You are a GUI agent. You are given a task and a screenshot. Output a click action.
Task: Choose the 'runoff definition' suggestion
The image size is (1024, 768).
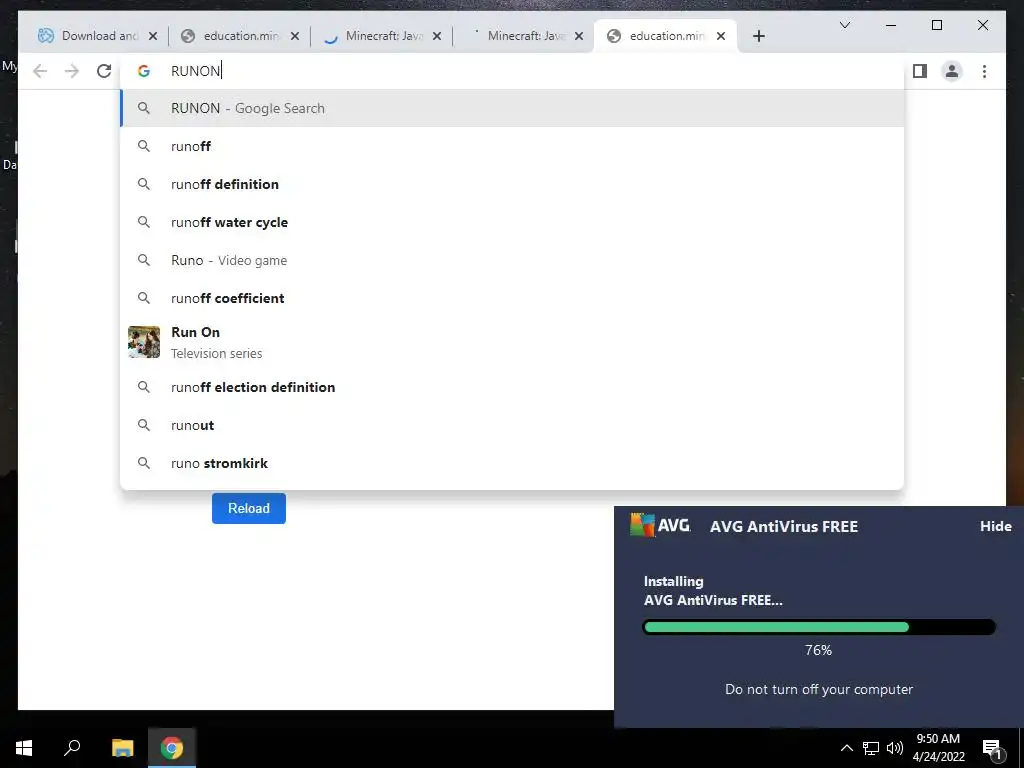[x=513, y=184]
